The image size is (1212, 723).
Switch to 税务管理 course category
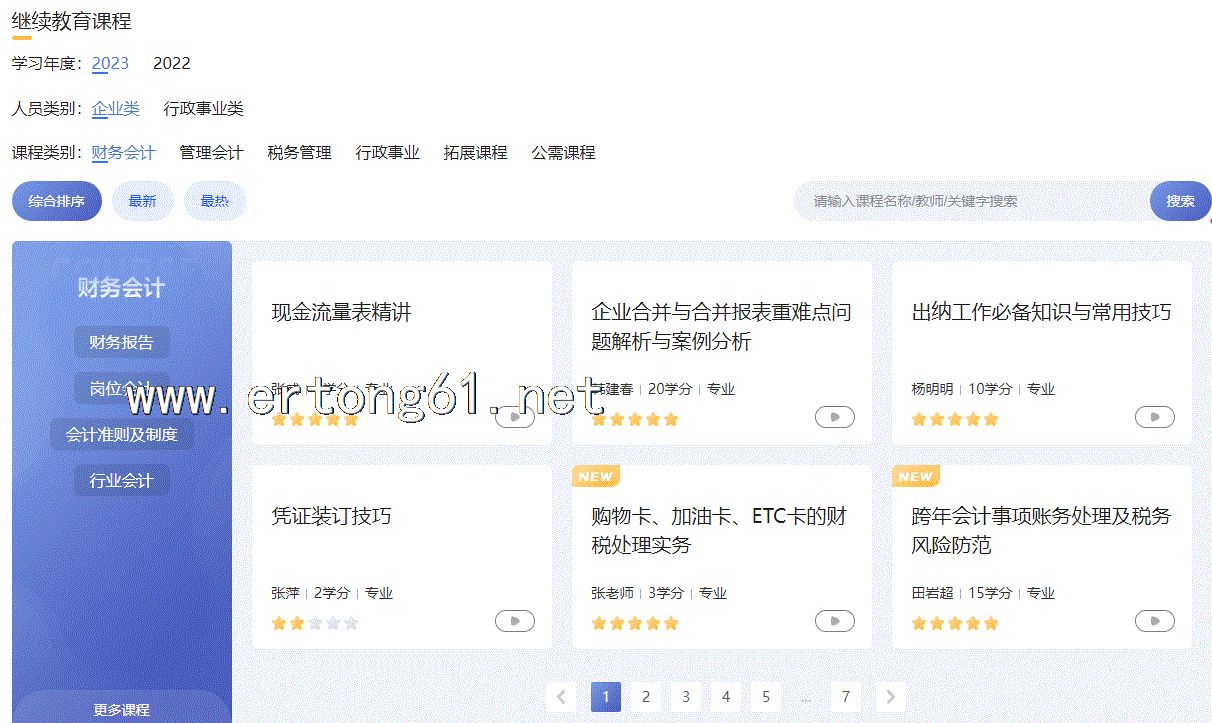(299, 153)
